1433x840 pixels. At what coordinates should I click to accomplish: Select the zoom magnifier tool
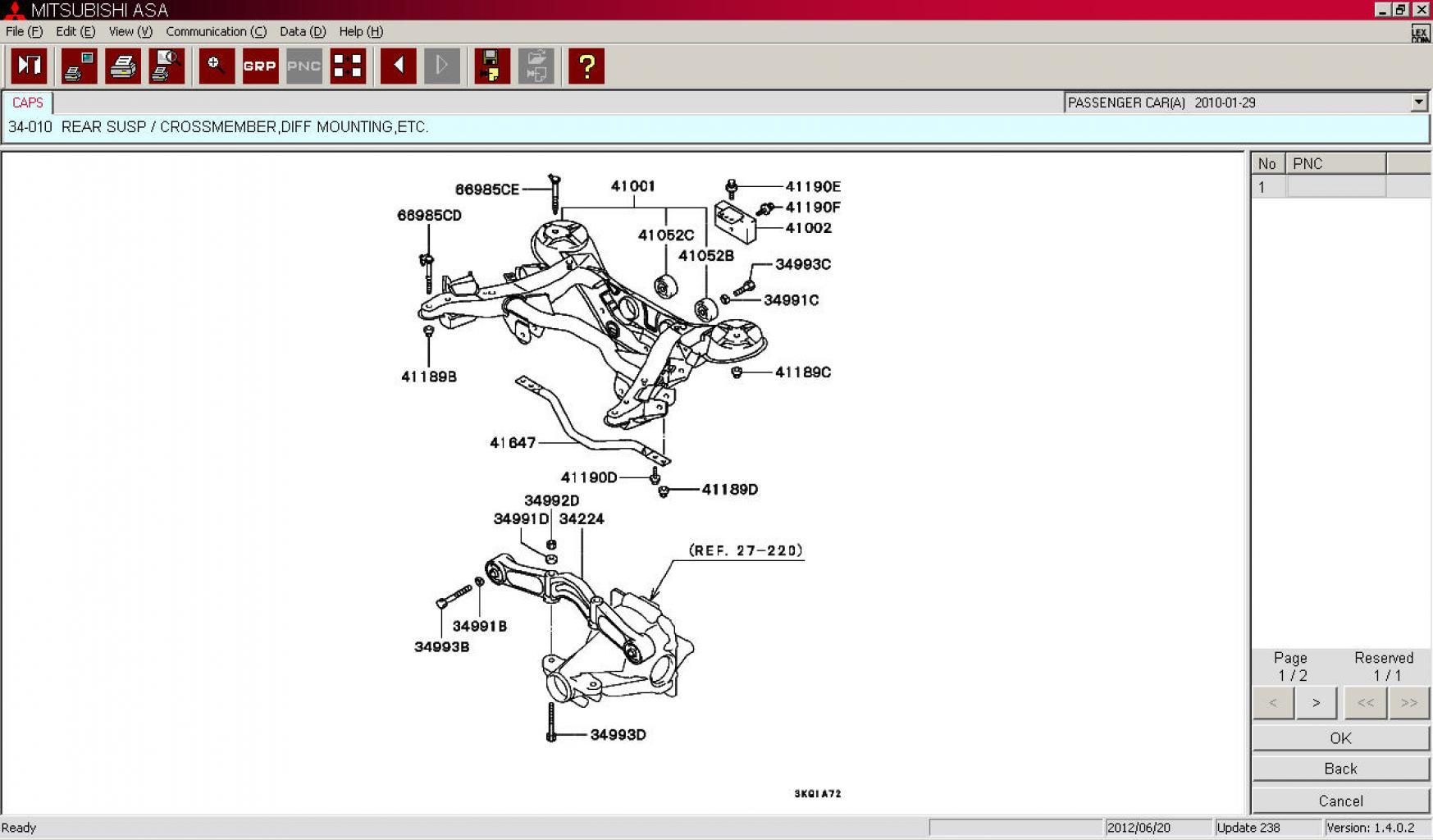pos(217,66)
